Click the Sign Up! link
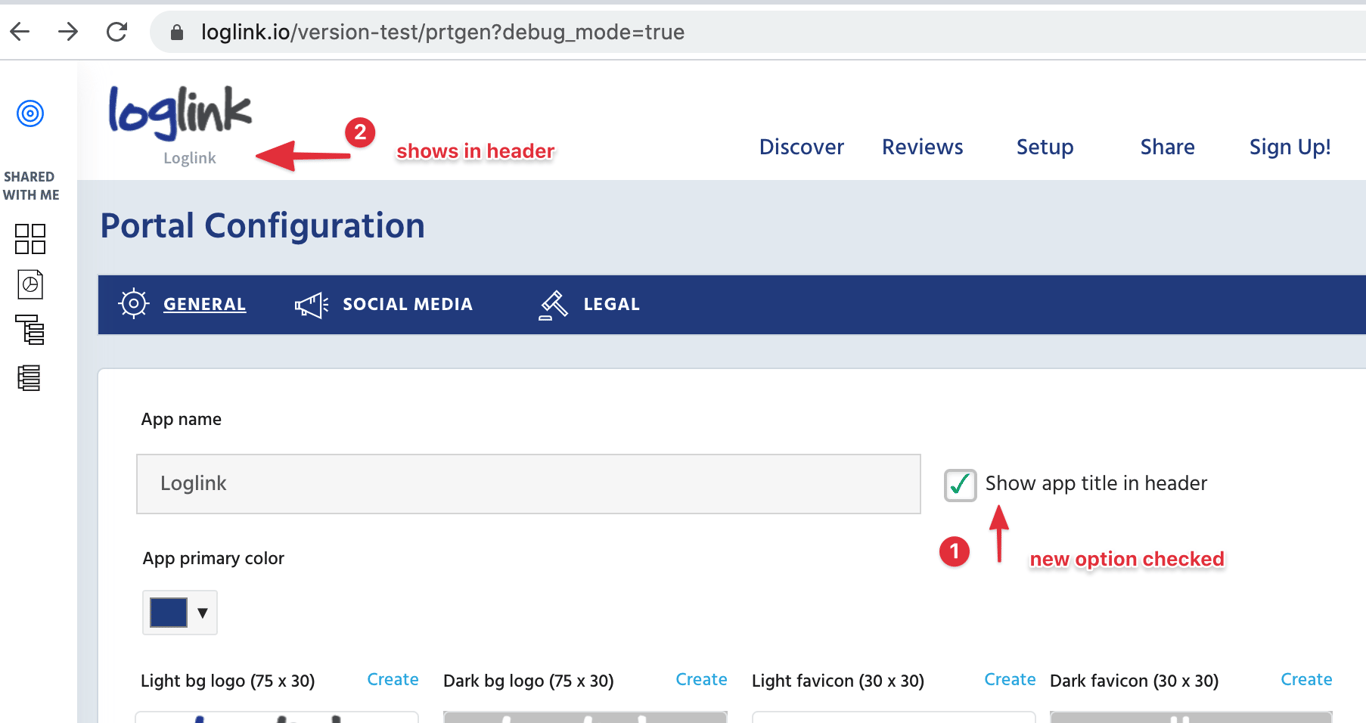The width and height of the screenshot is (1366, 723). coord(1290,147)
